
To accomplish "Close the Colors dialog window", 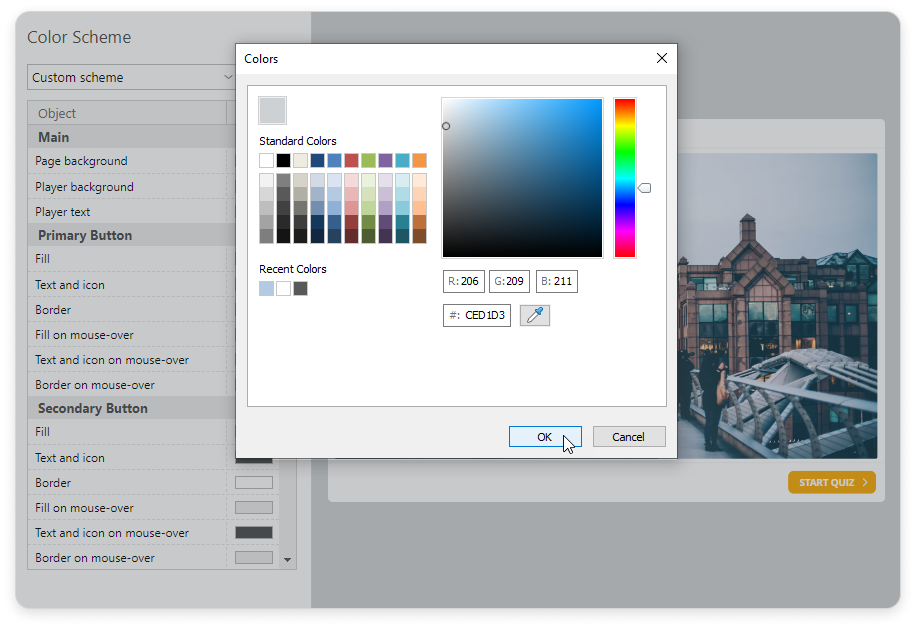I will pyautogui.click(x=661, y=59).
